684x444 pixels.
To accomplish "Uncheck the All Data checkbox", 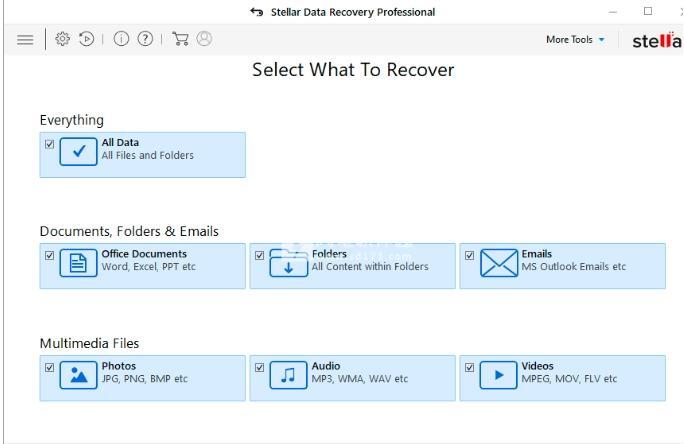I will click(49, 144).
